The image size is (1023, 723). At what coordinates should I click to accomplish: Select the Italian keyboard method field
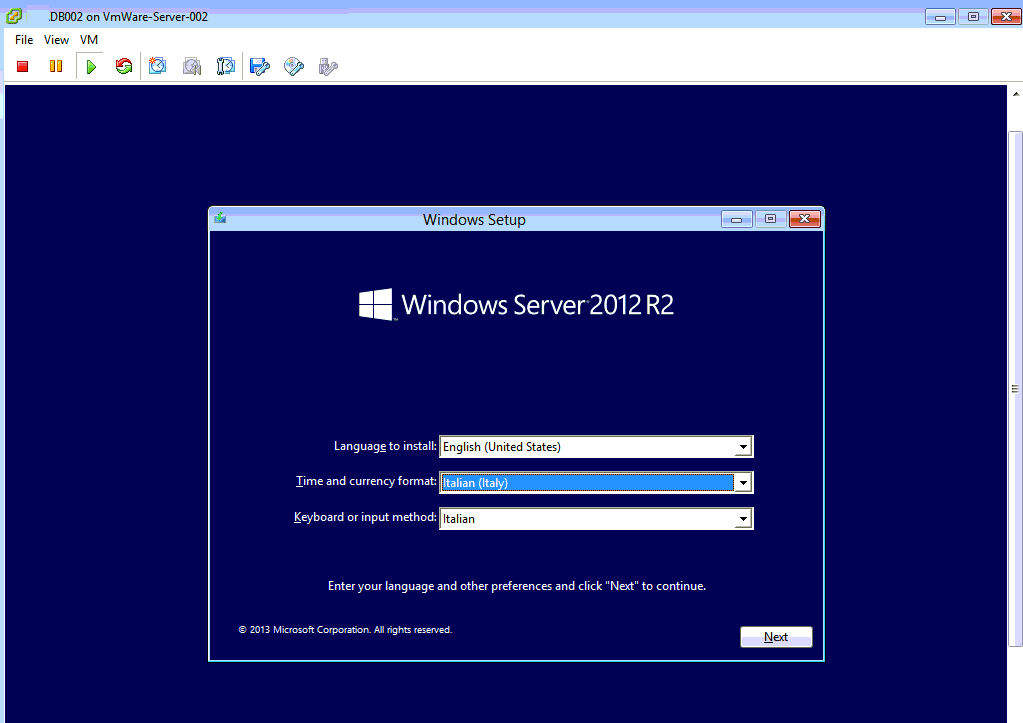(x=596, y=519)
